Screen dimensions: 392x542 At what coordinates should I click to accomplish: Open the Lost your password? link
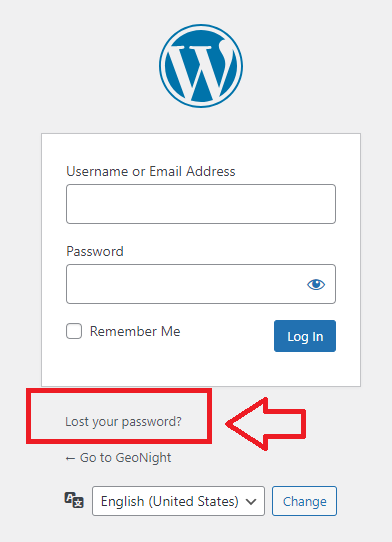tap(123, 422)
